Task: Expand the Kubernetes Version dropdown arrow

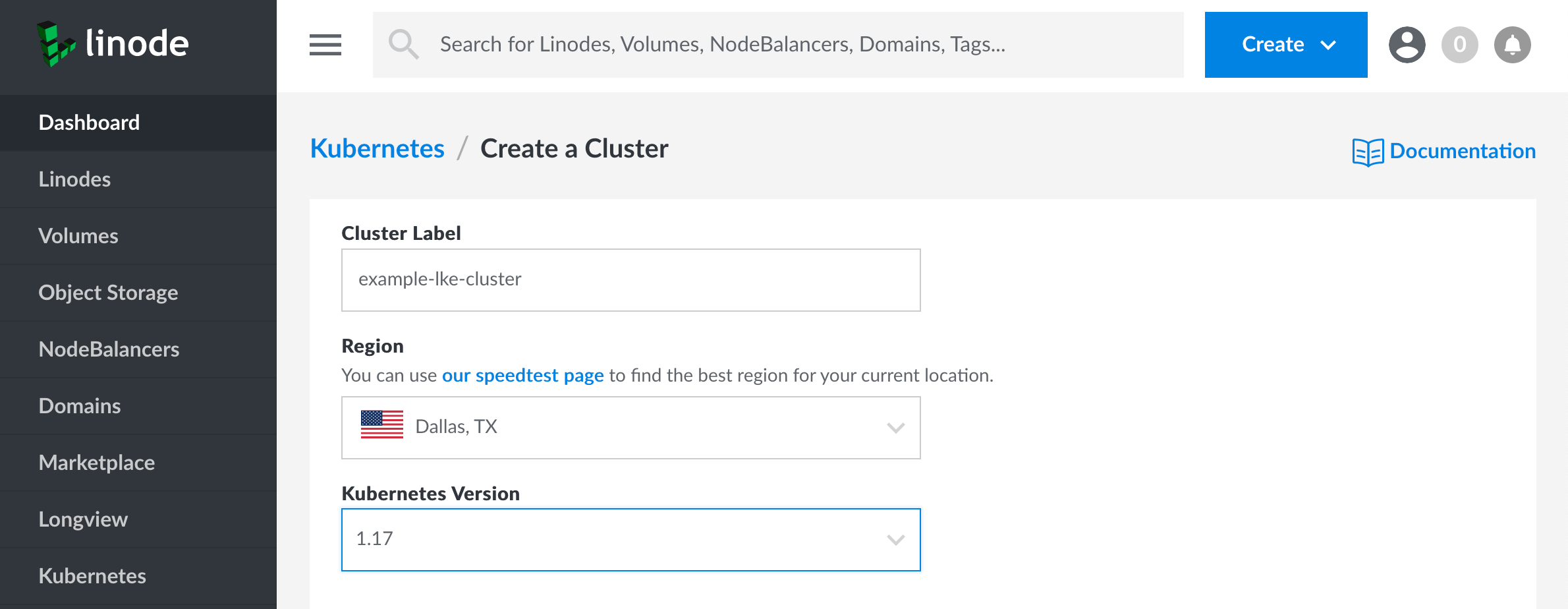Action: click(x=895, y=540)
